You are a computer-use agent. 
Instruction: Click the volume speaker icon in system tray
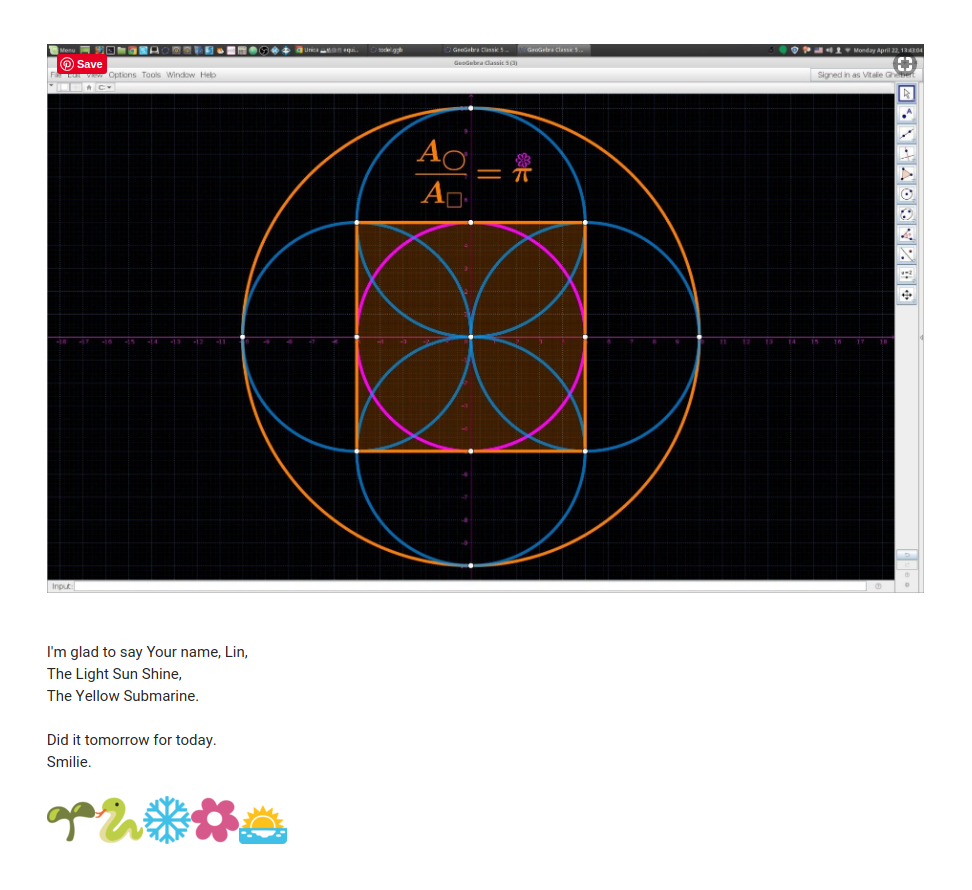[829, 50]
